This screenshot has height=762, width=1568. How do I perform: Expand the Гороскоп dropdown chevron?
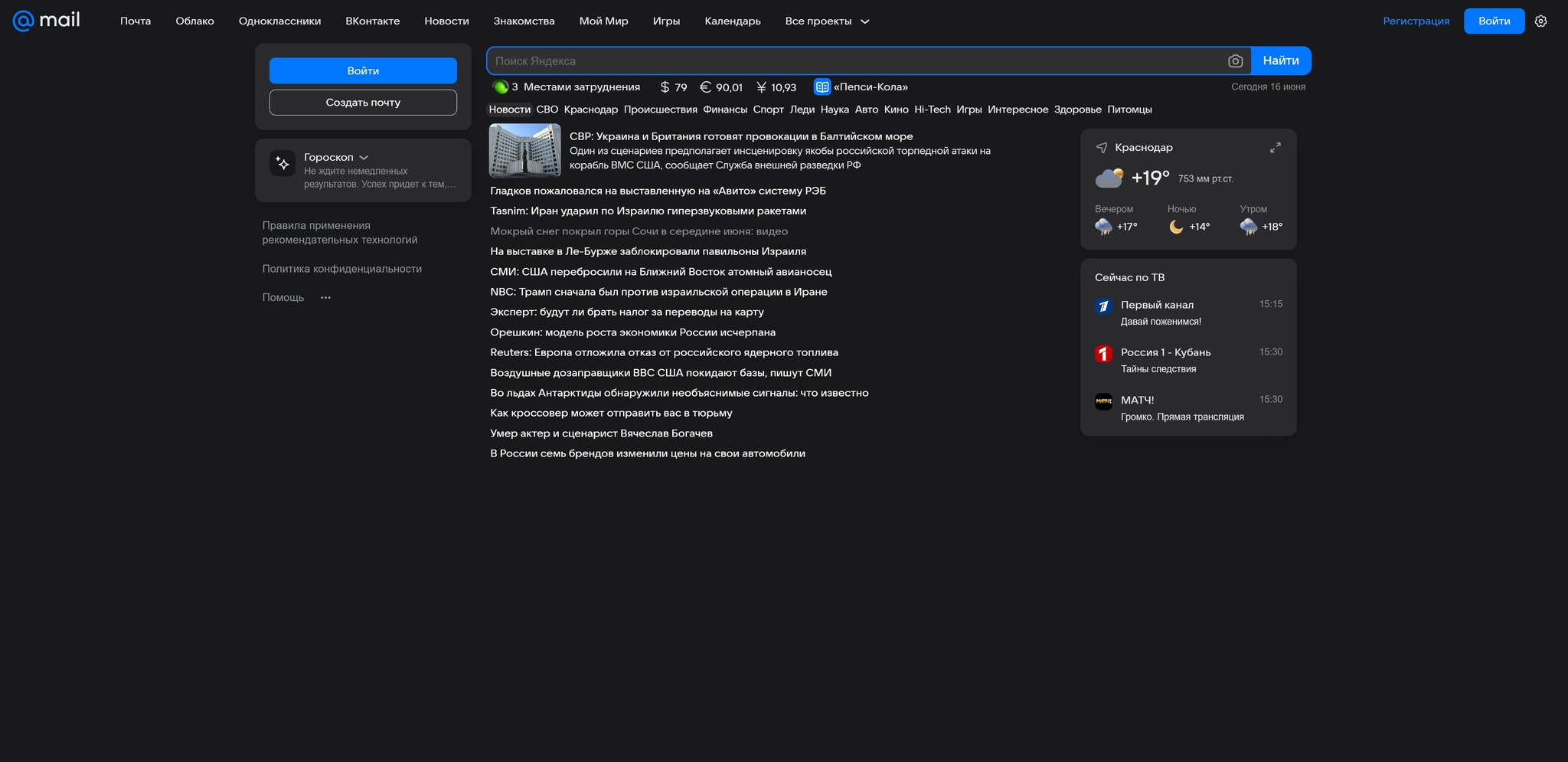click(x=364, y=158)
